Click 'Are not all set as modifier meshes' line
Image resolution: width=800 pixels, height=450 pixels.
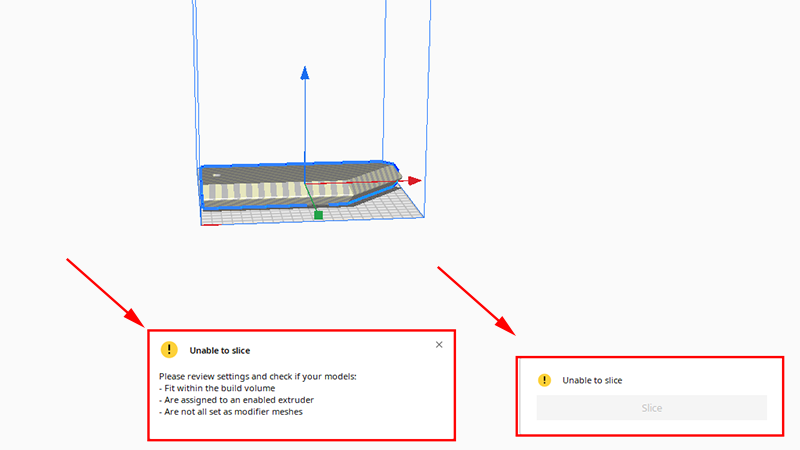click(x=233, y=412)
